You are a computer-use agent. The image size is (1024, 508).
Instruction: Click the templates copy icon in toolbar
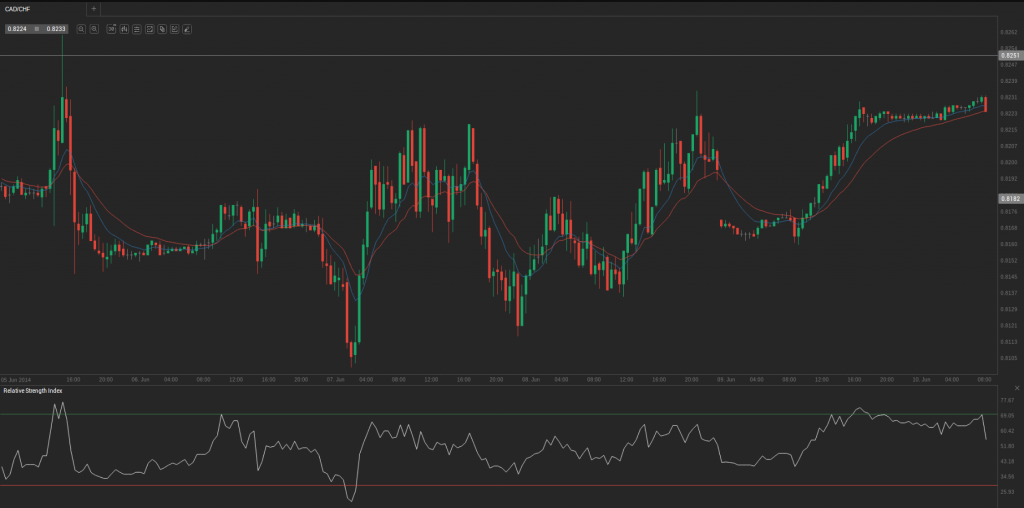click(x=162, y=29)
